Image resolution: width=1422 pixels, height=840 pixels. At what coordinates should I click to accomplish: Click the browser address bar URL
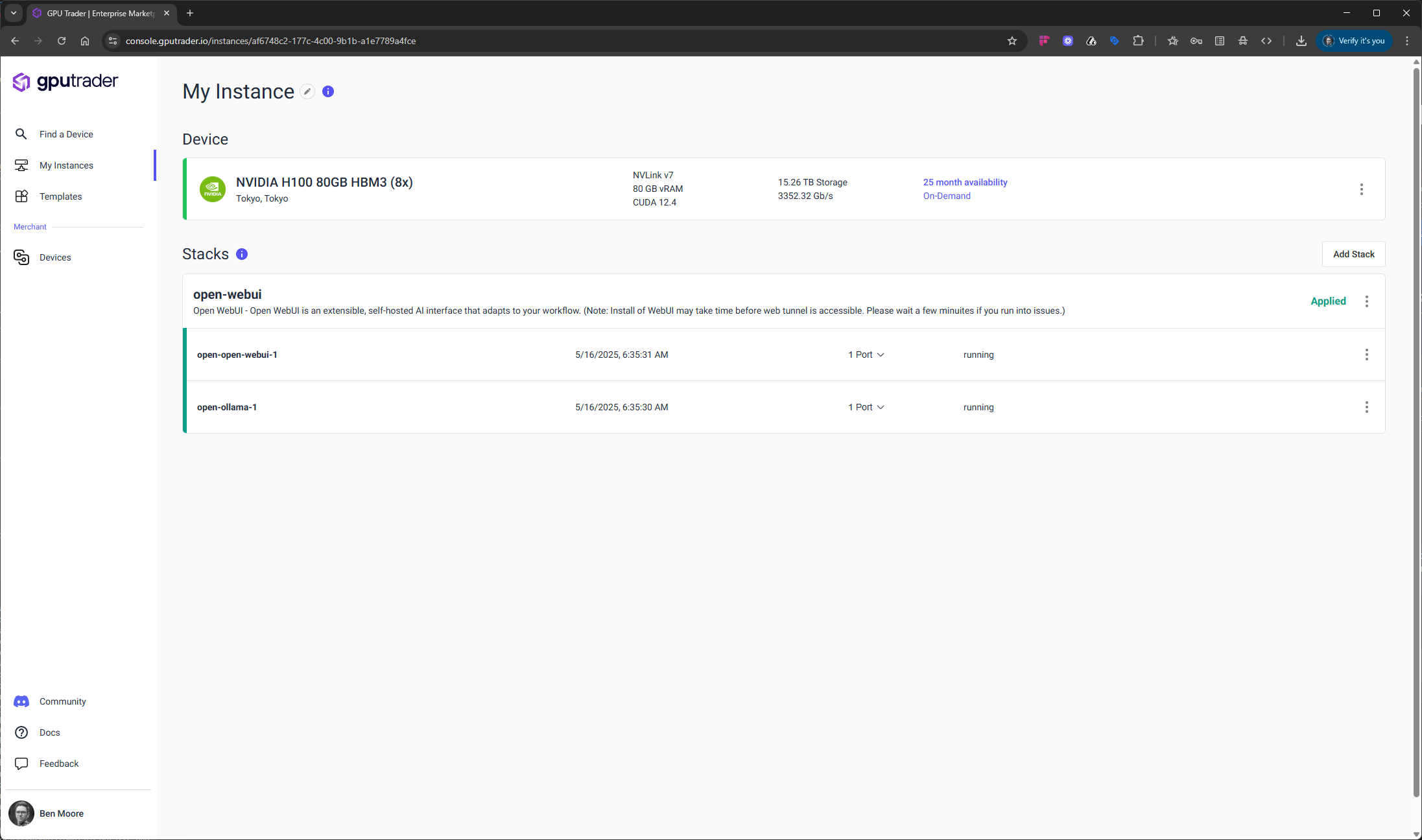point(270,41)
